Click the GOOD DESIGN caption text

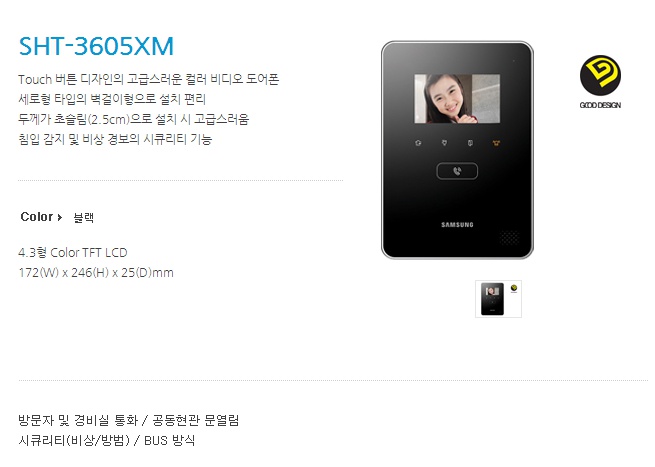tap(600, 105)
